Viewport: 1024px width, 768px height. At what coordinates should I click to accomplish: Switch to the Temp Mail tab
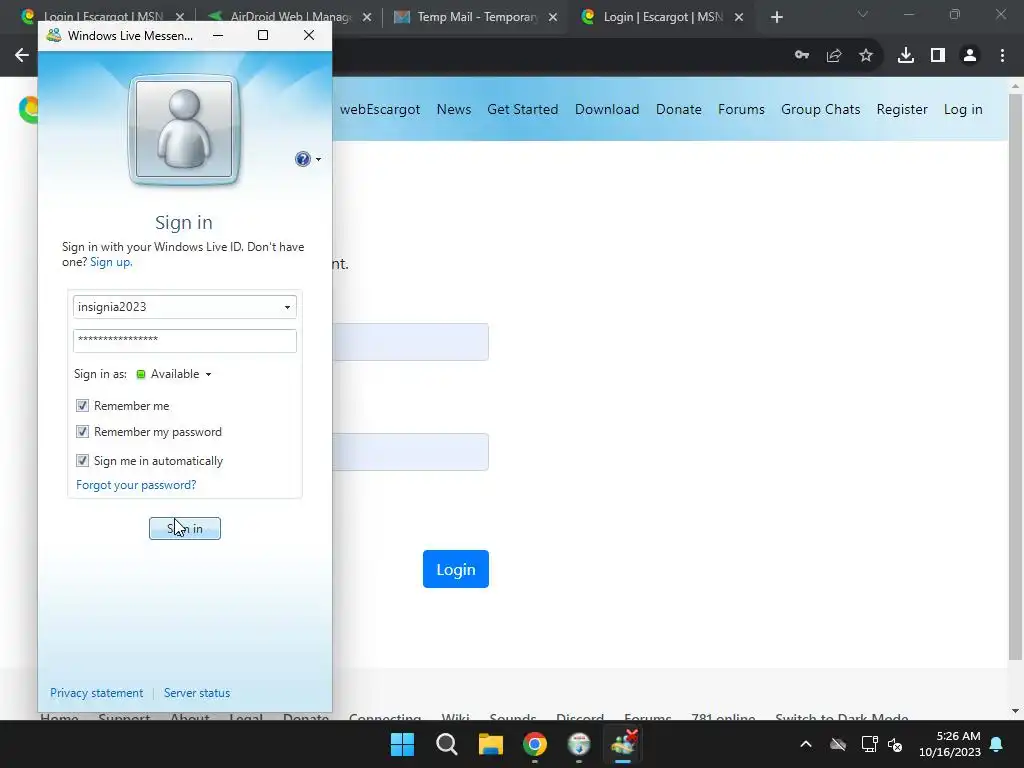pos(476,17)
